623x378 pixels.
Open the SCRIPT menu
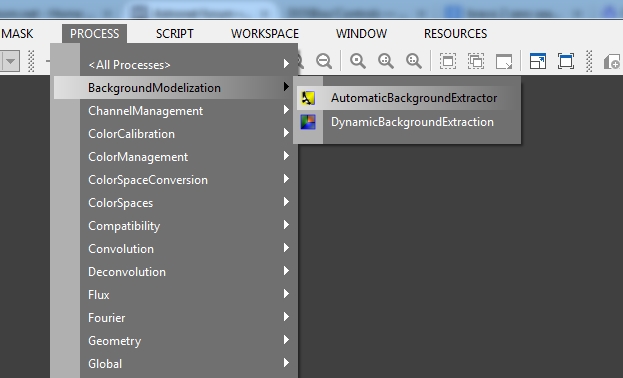(x=174, y=34)
